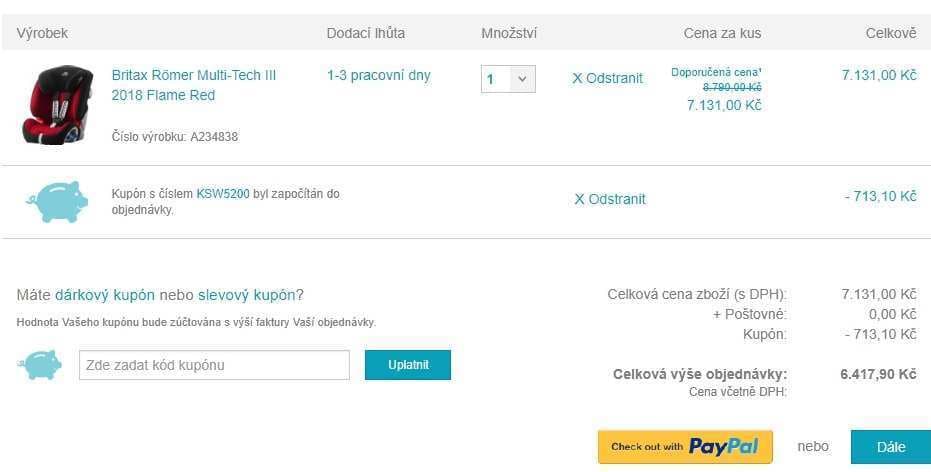Open the slevový kupón link

pos(246,295)
